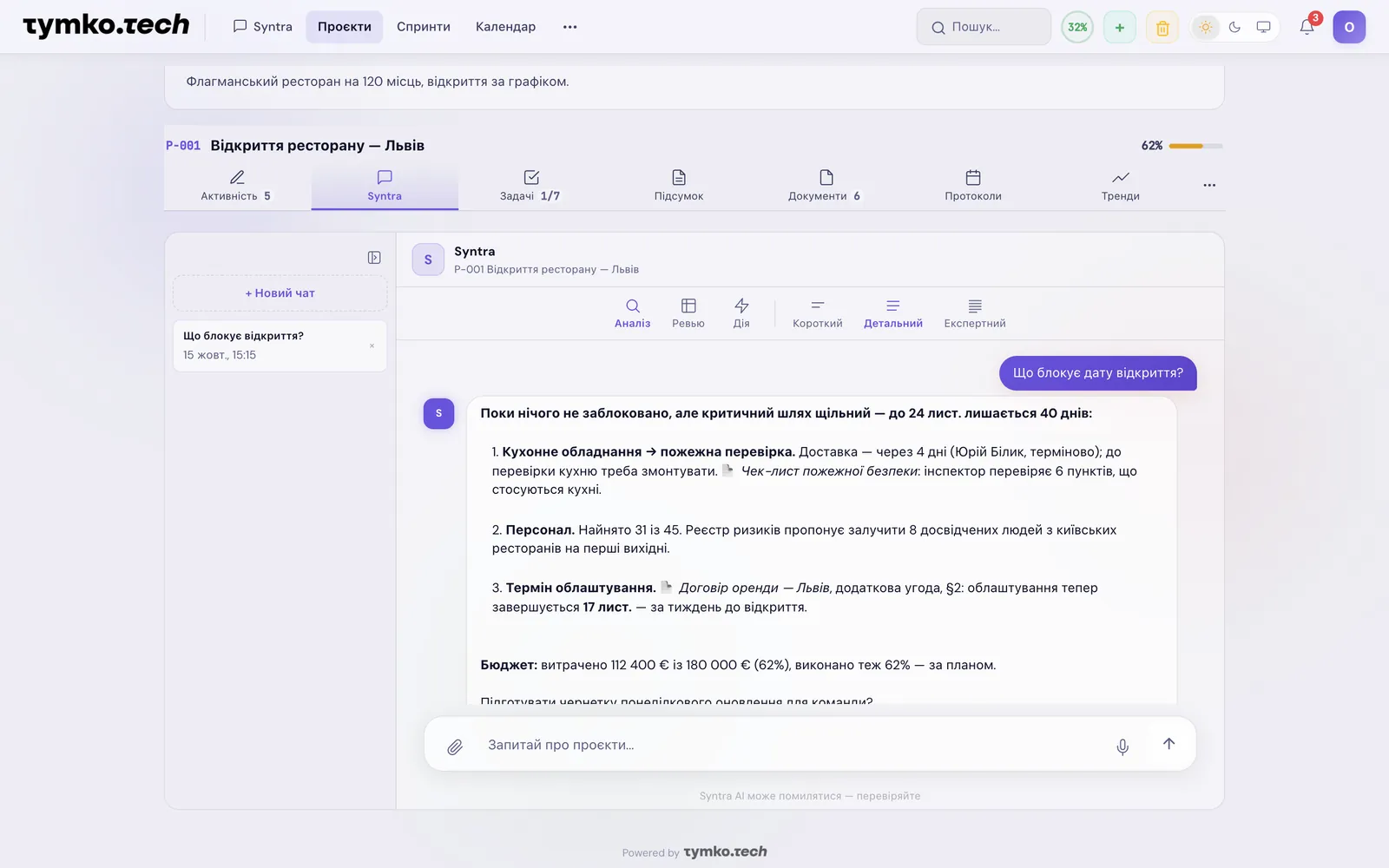1389x868 pixels.
Task: Open the Документи tab
Action: coord(826,186)
